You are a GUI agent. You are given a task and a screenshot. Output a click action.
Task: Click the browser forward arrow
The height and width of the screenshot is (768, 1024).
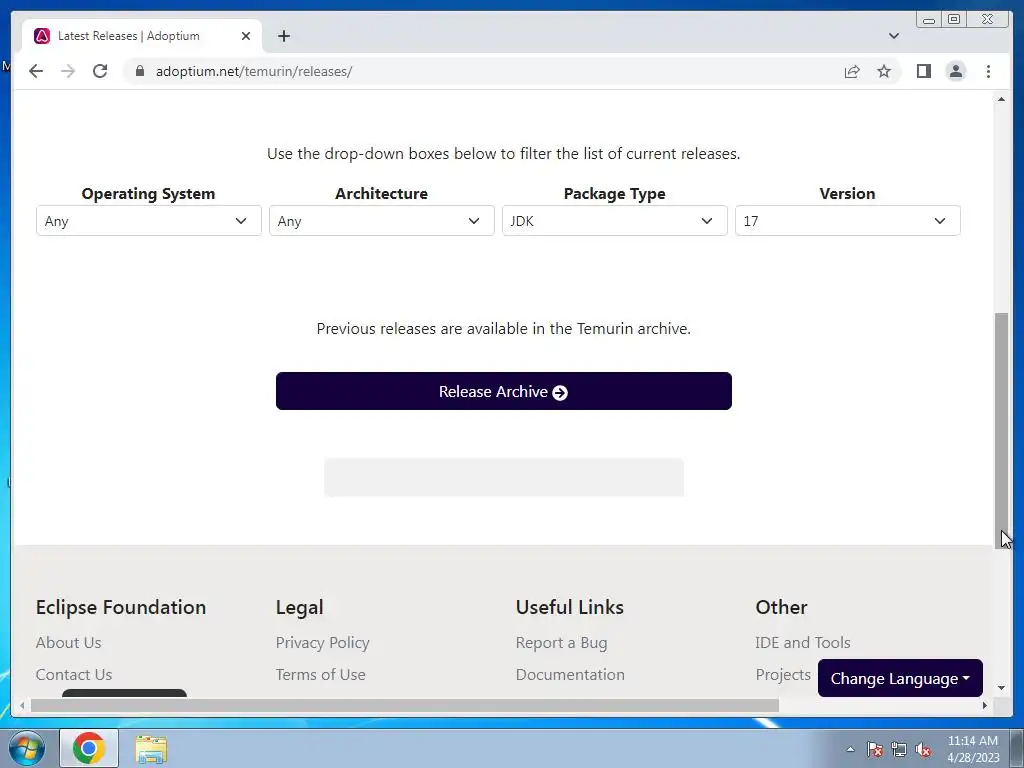click(68, 71)
